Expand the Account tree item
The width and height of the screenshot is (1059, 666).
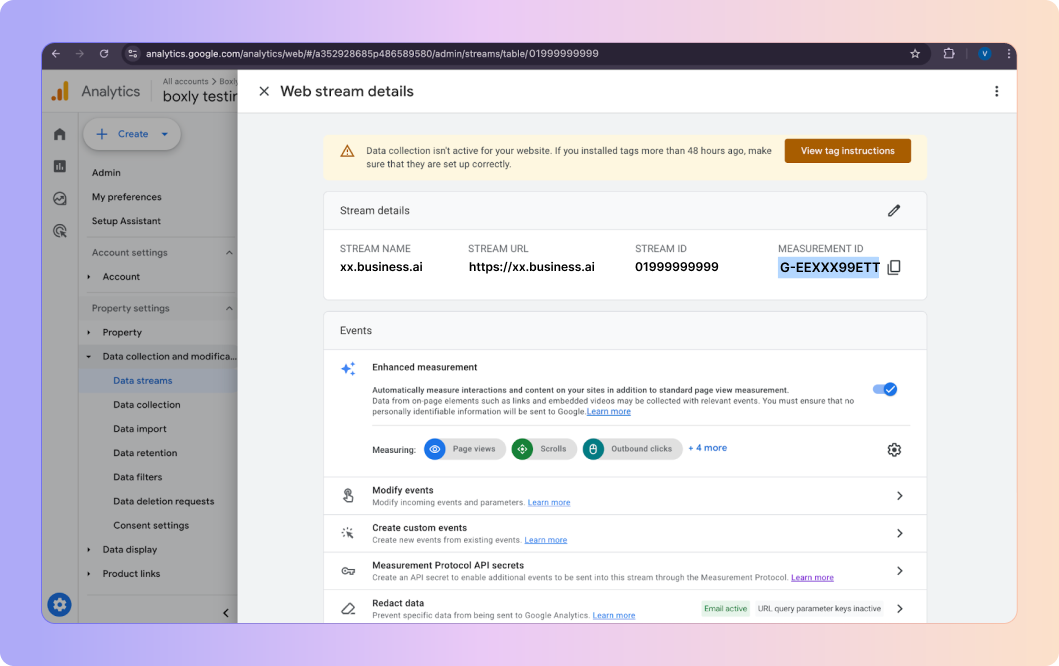(x=88, y=277)
